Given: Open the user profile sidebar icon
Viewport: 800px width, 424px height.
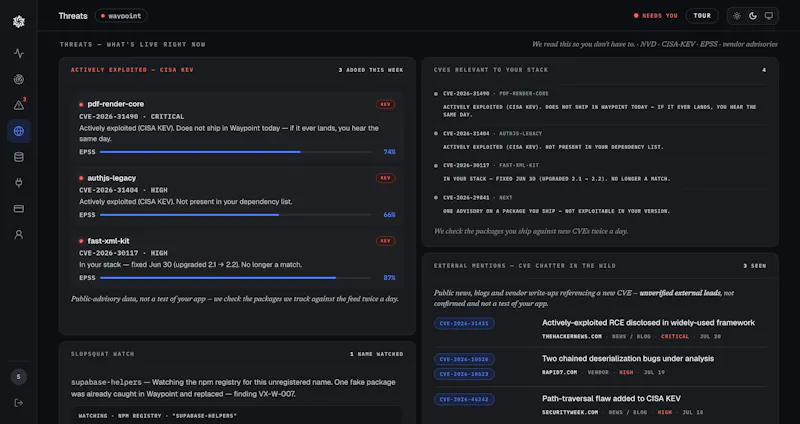Looking at the screenshot, I should 19,235.
